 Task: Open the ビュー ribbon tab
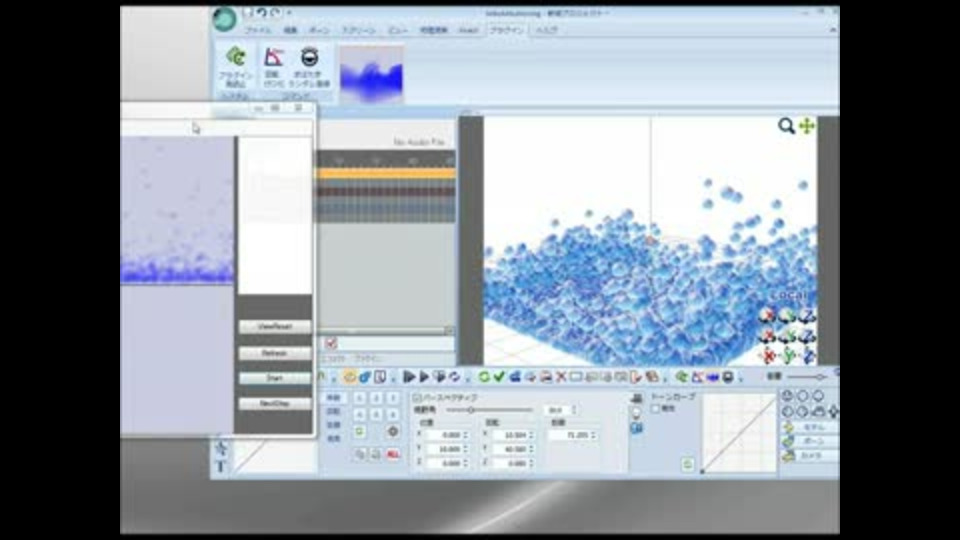click(397, 30)
